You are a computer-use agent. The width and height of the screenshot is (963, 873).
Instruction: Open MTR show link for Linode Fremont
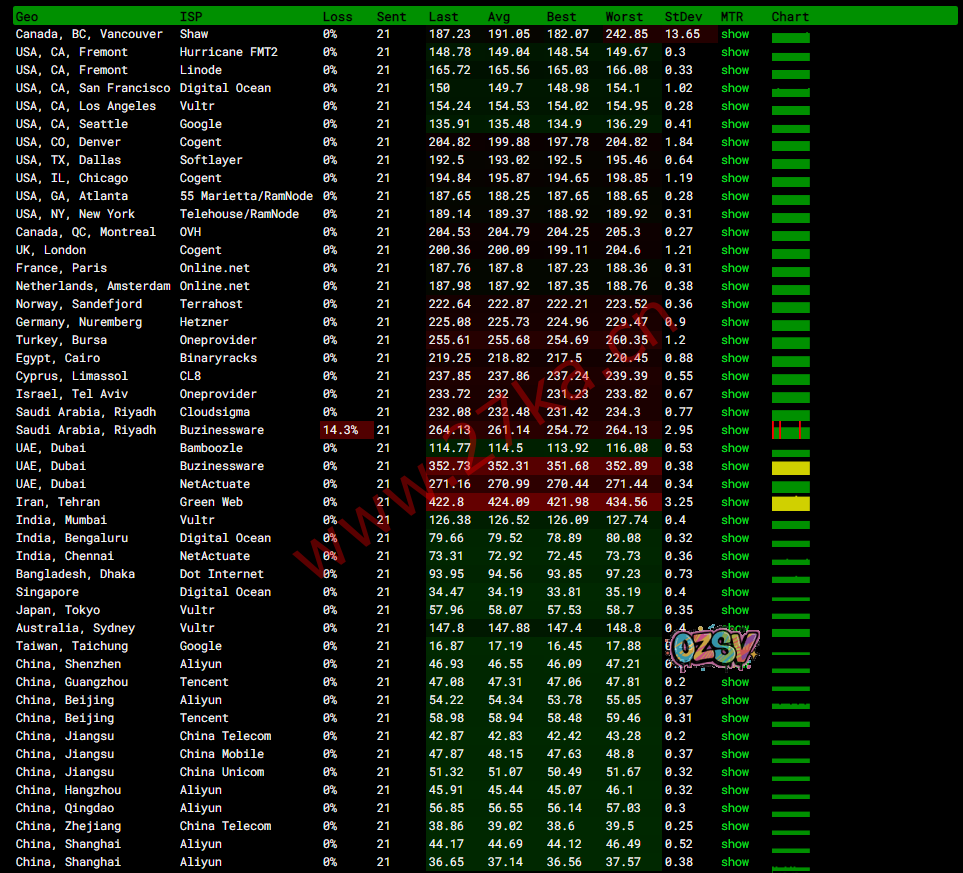(x=735, y=70)
